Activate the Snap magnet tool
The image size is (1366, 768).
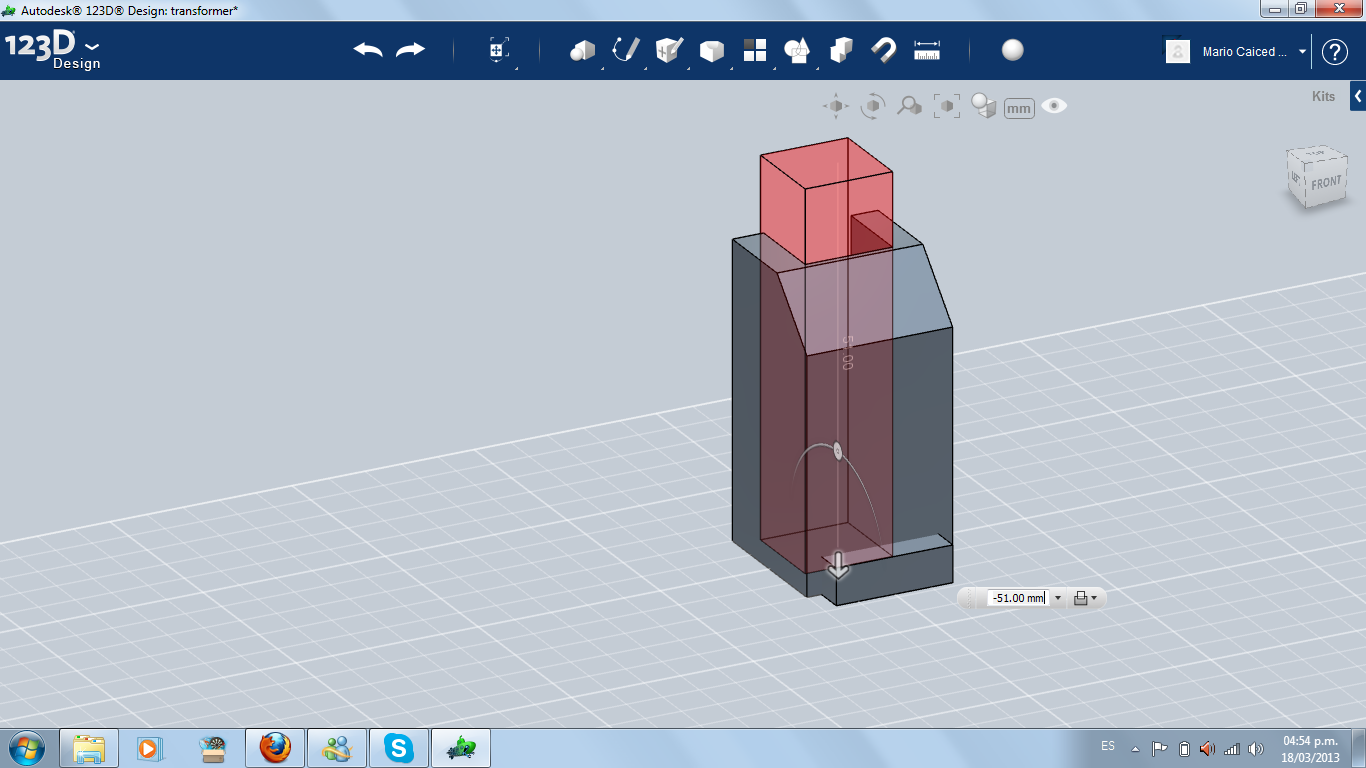pyautogui.click(x=884, y=50)
